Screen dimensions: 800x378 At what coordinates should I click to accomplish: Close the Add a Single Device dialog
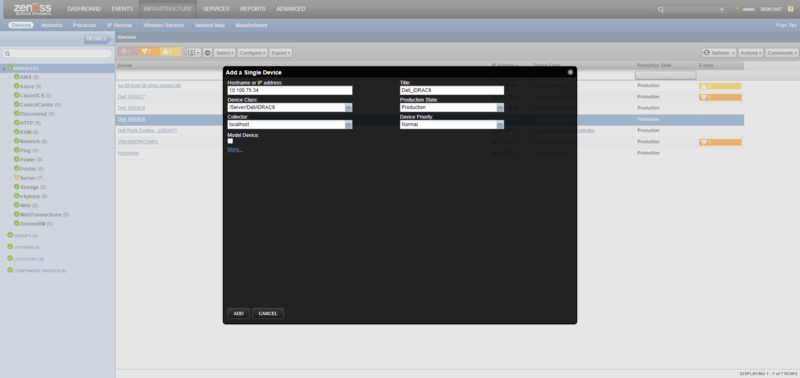coord(570,72)
